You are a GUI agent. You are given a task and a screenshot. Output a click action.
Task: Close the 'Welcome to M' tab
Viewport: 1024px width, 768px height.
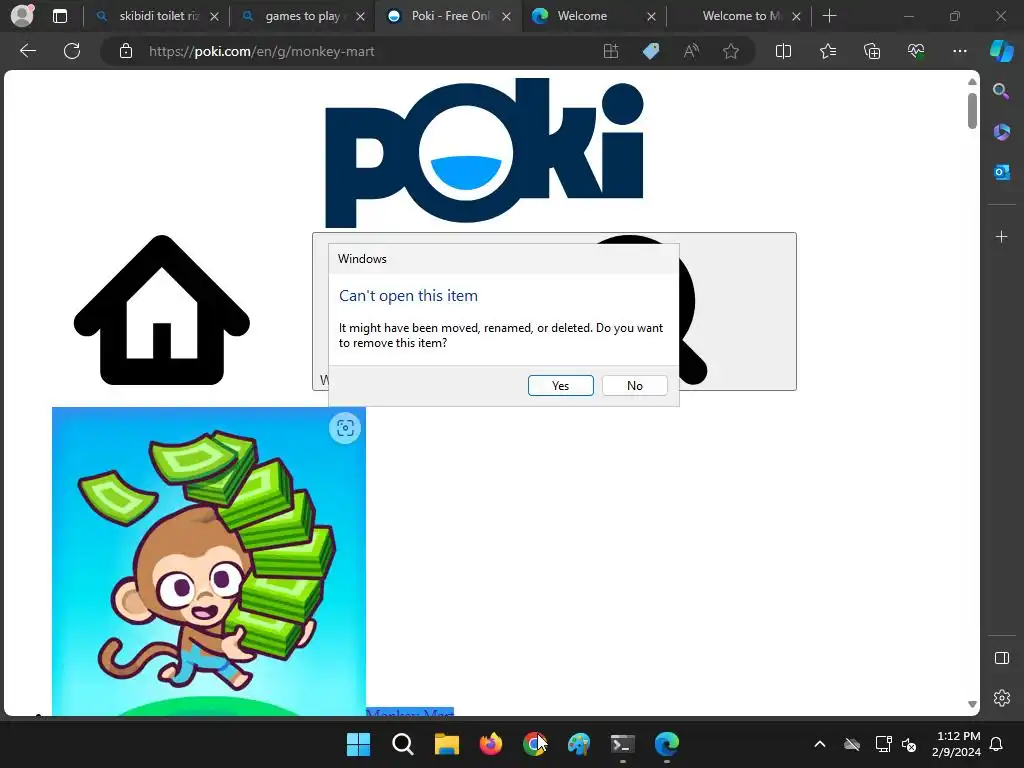(796, 17)
